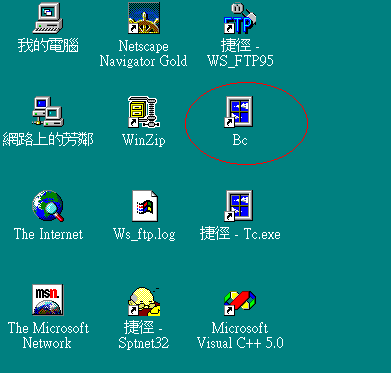This screenshot has width=391, height=373.
Task: Click The Internet globe icon
Action: coord(48,206)
